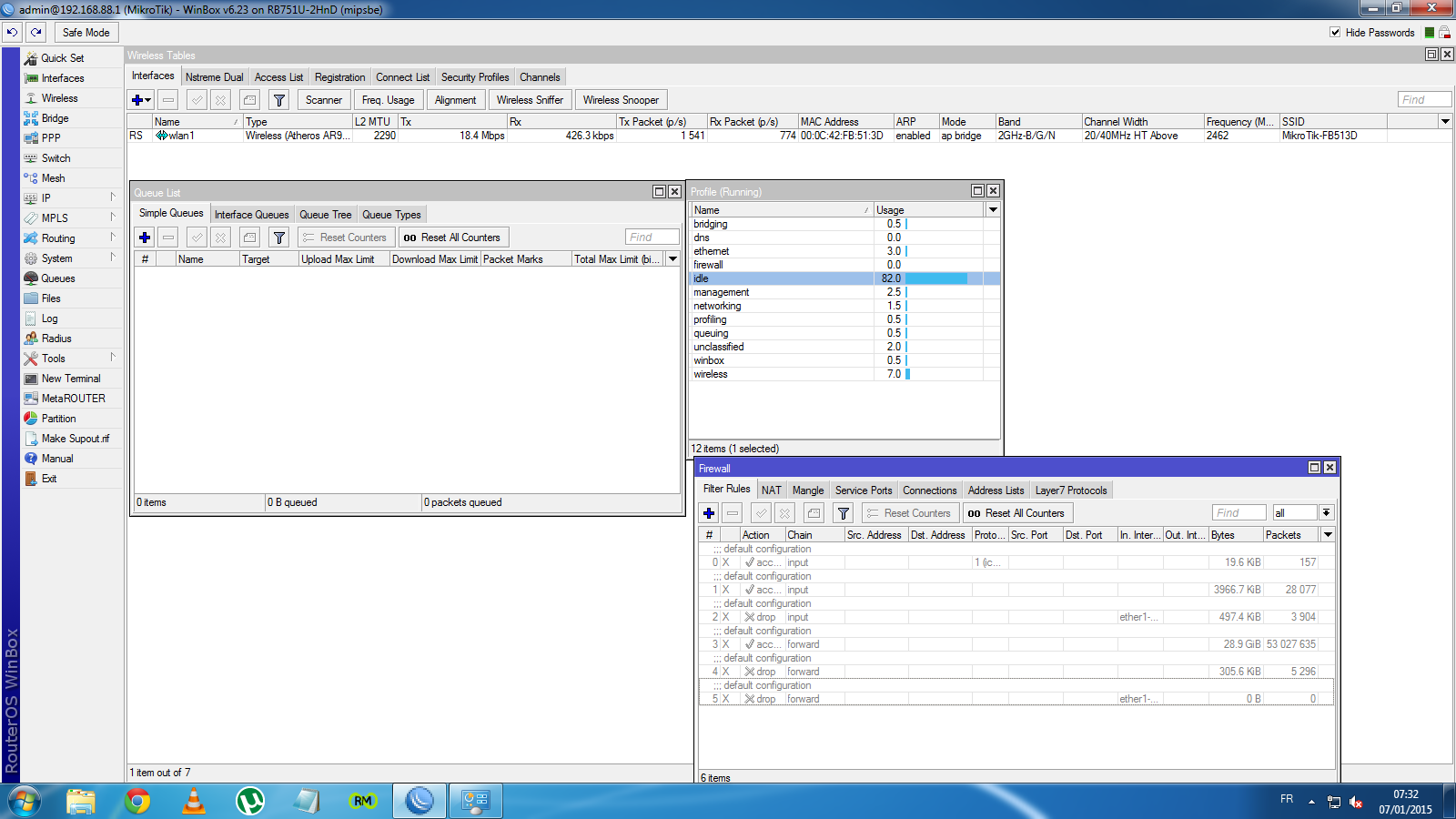Click the Freq. Usage button
This screenshot has width=1456, height=819.
pyautogui.click(x=388, y=100)
